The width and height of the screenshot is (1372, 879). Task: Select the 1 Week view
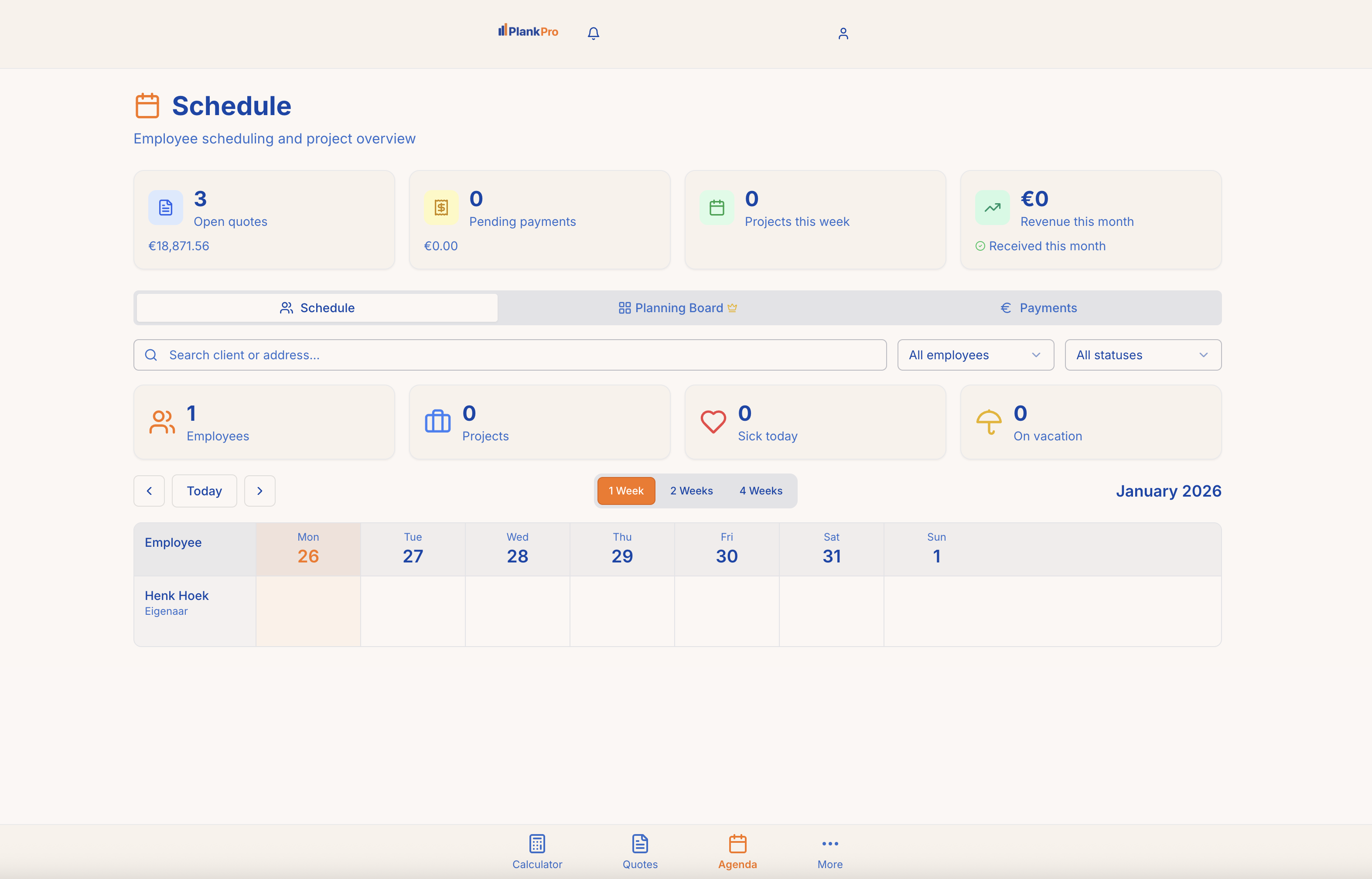coord(626,491)
